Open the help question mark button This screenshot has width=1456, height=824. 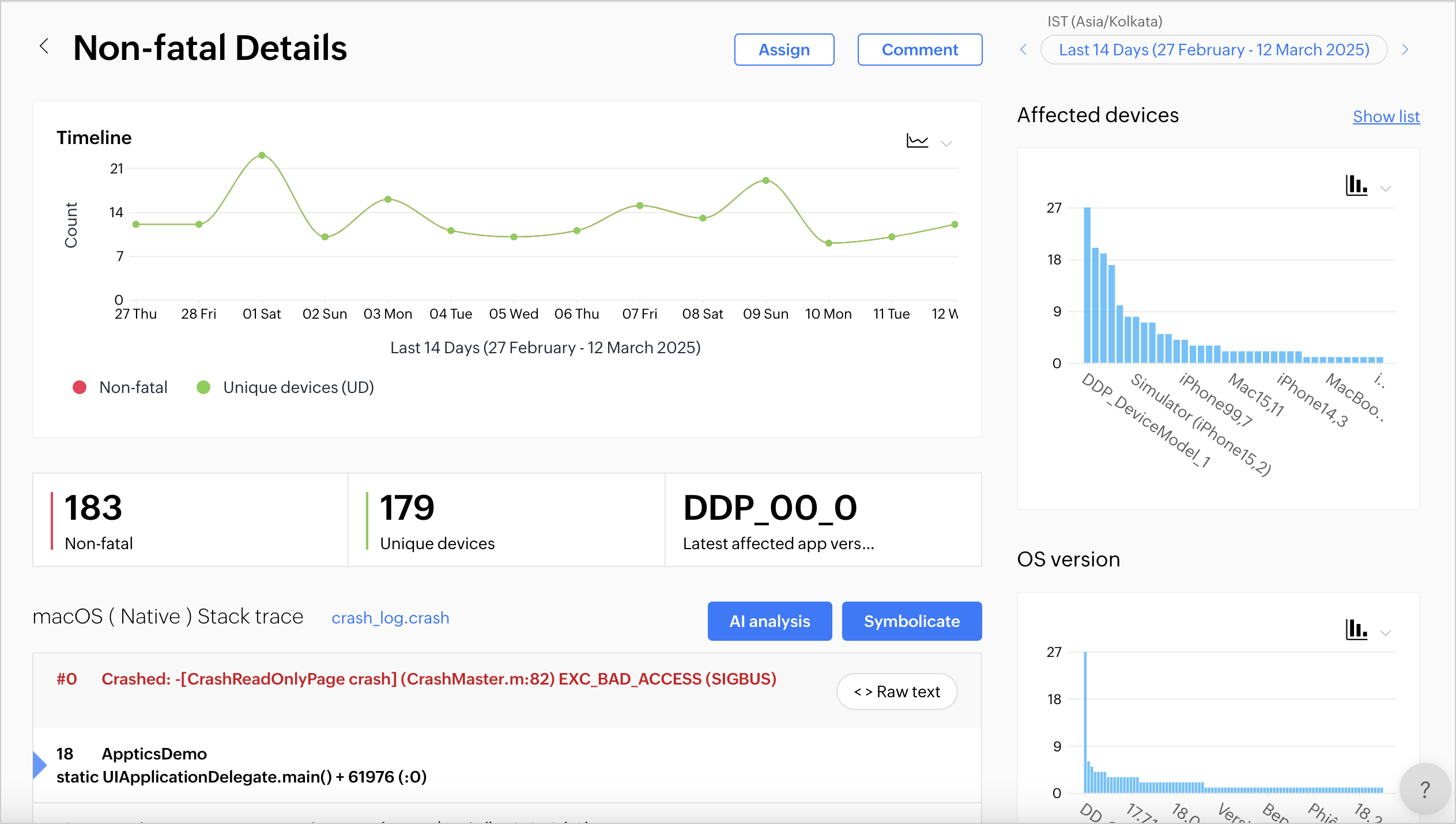[x=1424, y=789]
